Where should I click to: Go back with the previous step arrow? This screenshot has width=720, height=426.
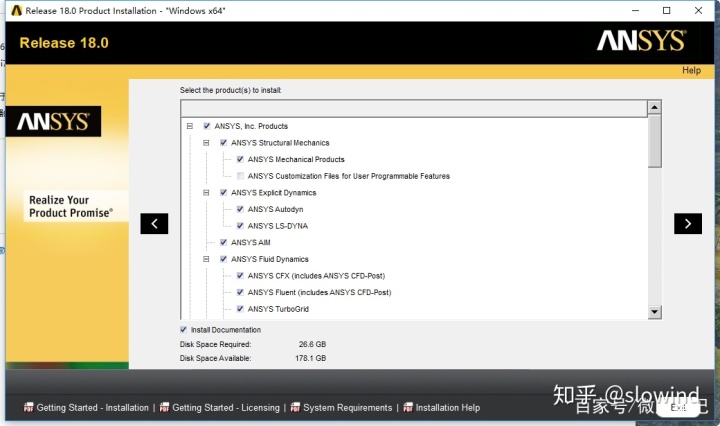point(154,224)
